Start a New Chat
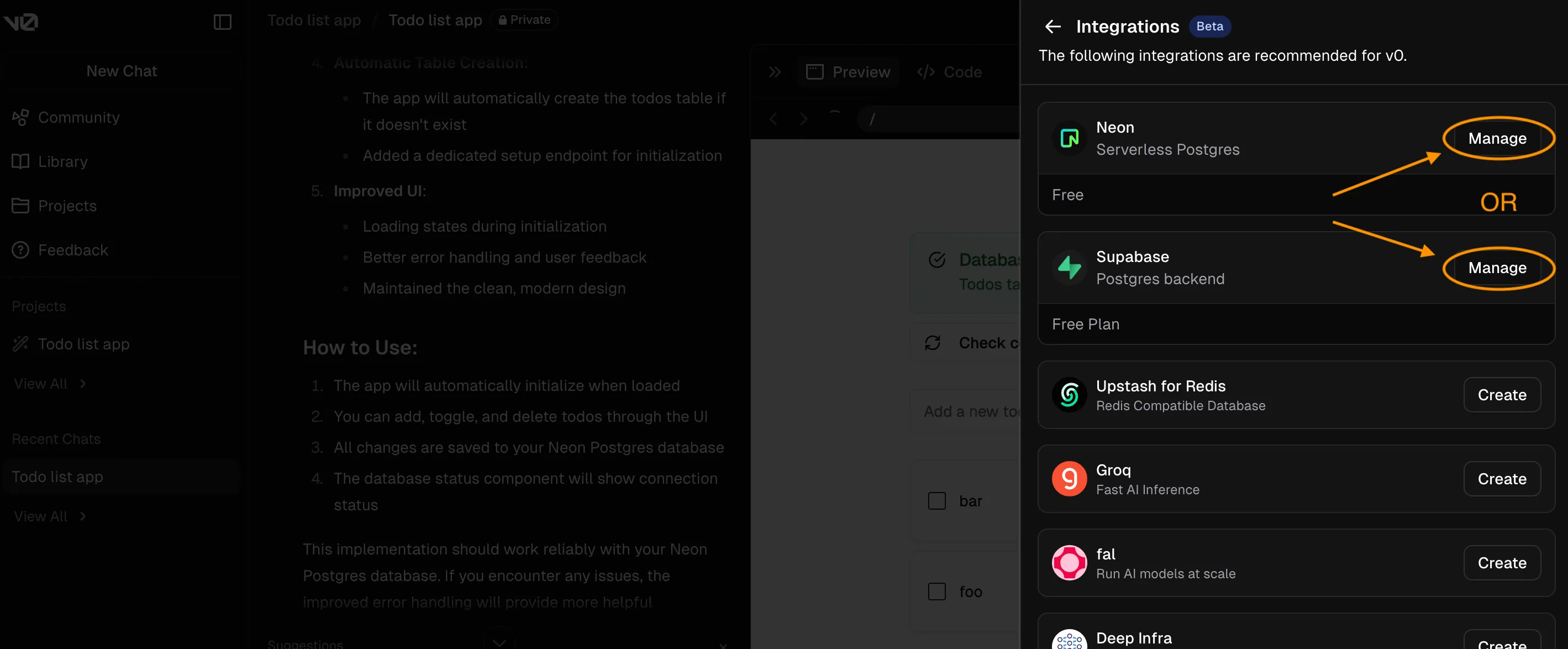The height and width of the screenshot is (649, 1568). pyautogui.click(x=122, y=71)
